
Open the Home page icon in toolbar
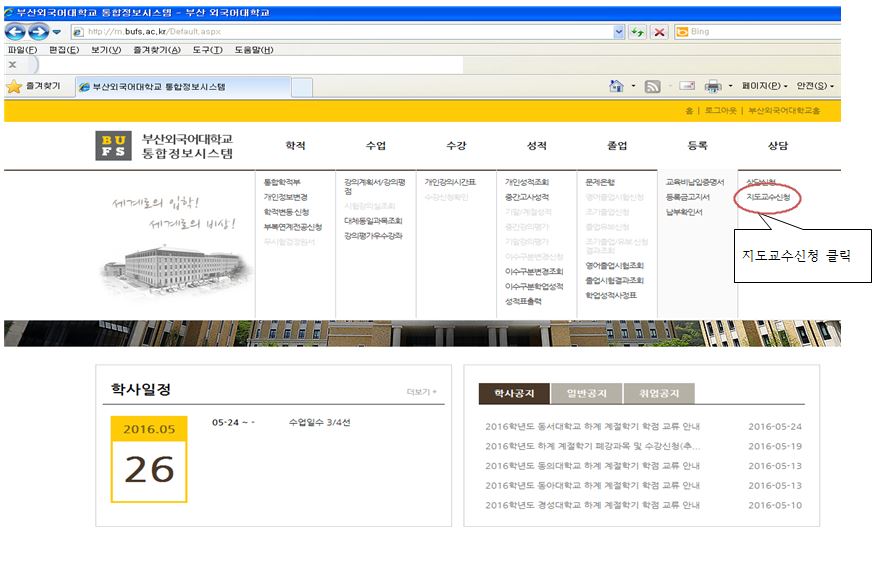point(617,87)
